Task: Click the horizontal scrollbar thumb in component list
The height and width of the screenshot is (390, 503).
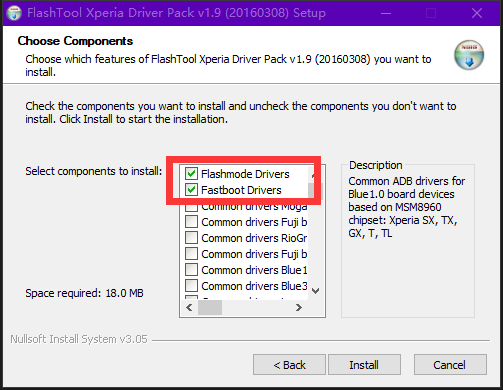Action: click(x=210, y=307)
